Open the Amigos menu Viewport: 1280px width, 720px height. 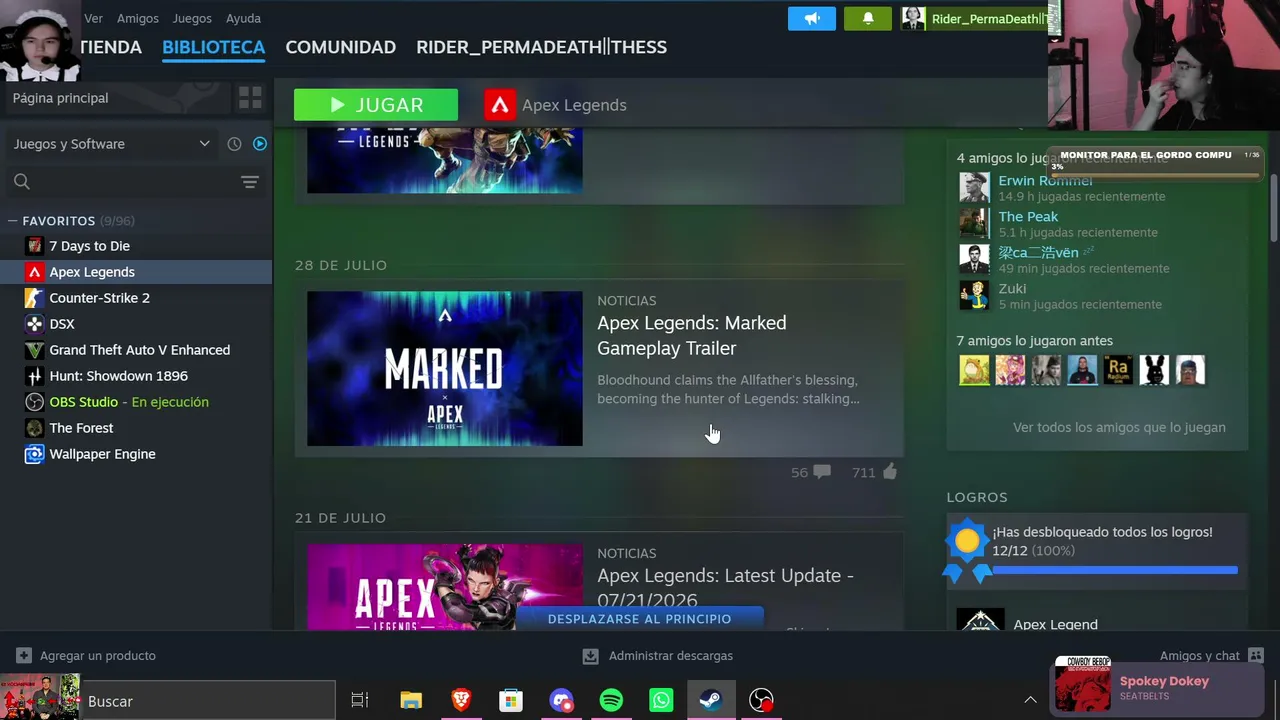tap(138, 18)
